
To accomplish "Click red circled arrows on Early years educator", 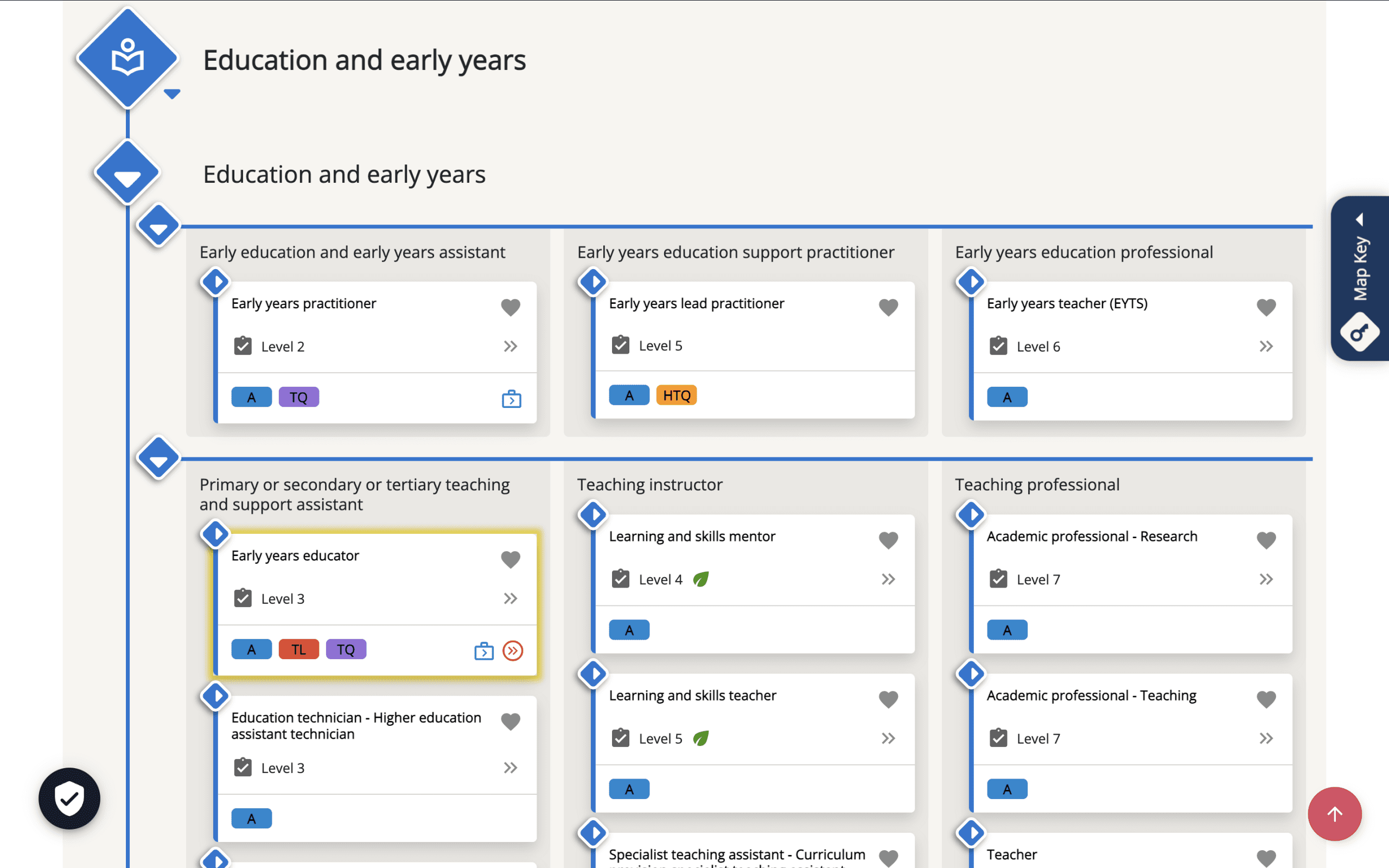I will [513, 650].
